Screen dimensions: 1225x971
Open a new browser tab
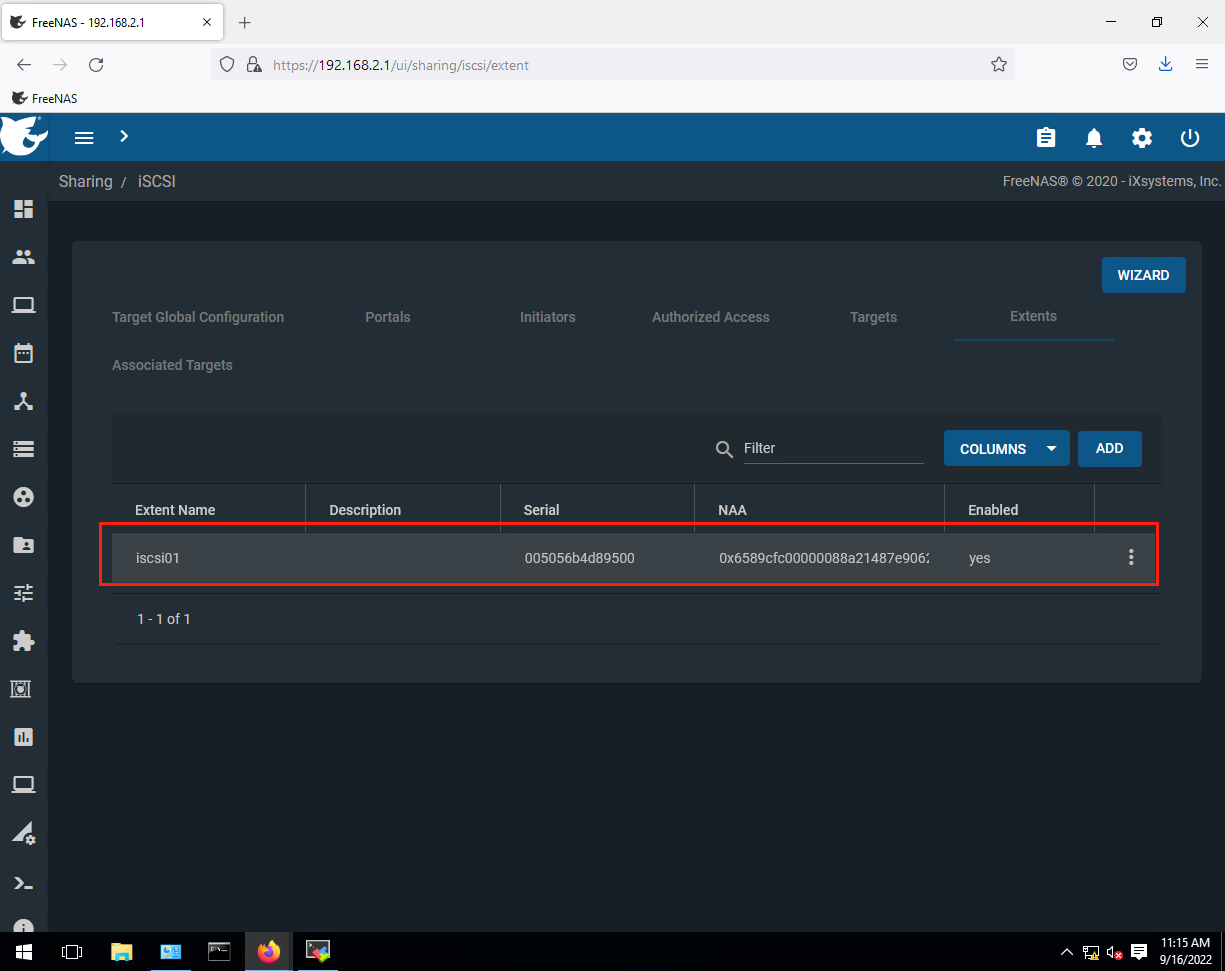coord(245,22)
